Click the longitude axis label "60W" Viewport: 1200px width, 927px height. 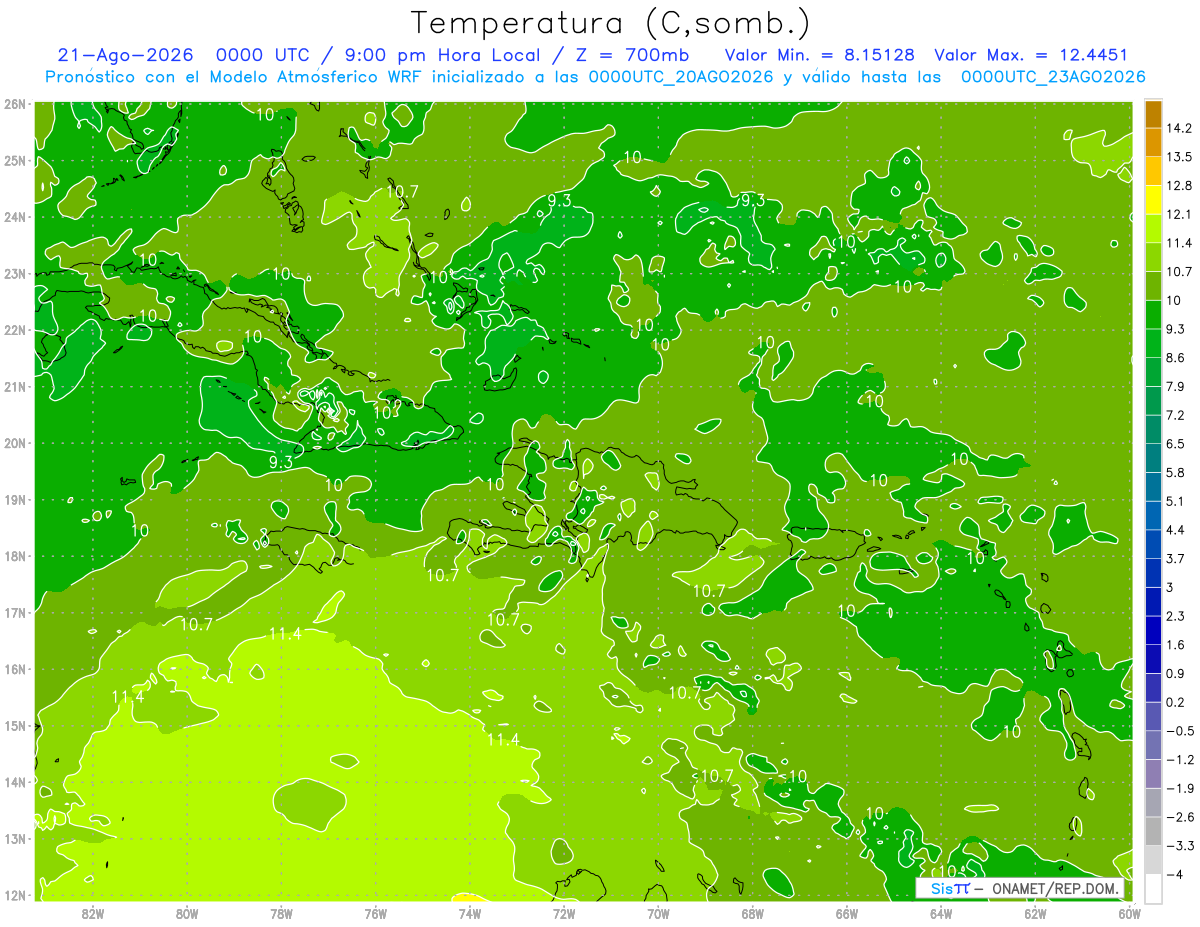pyautogui.click(x=1129, y=913)
